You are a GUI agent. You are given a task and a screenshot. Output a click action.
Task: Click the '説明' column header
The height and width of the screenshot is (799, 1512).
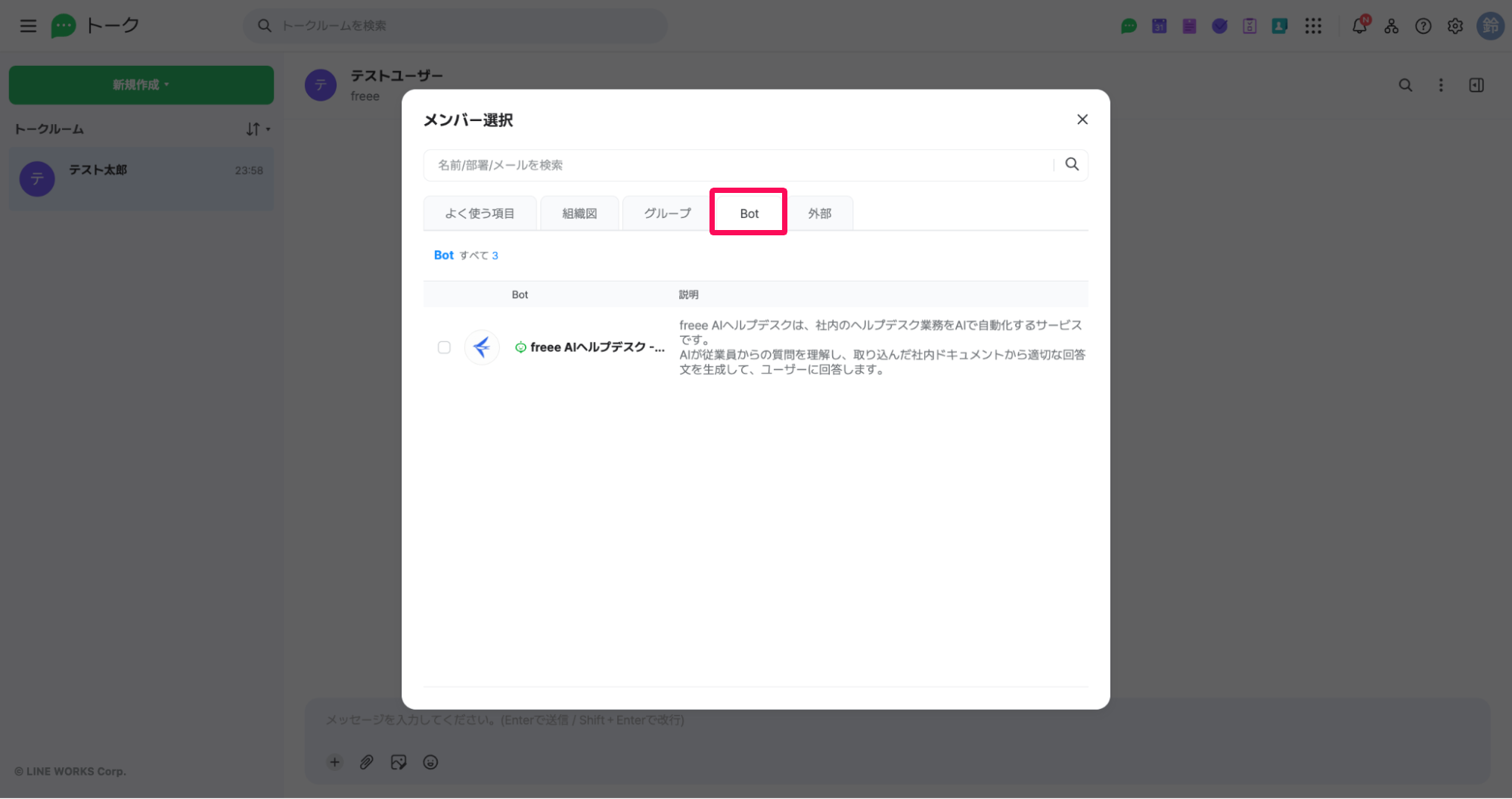tap(688, 294)
